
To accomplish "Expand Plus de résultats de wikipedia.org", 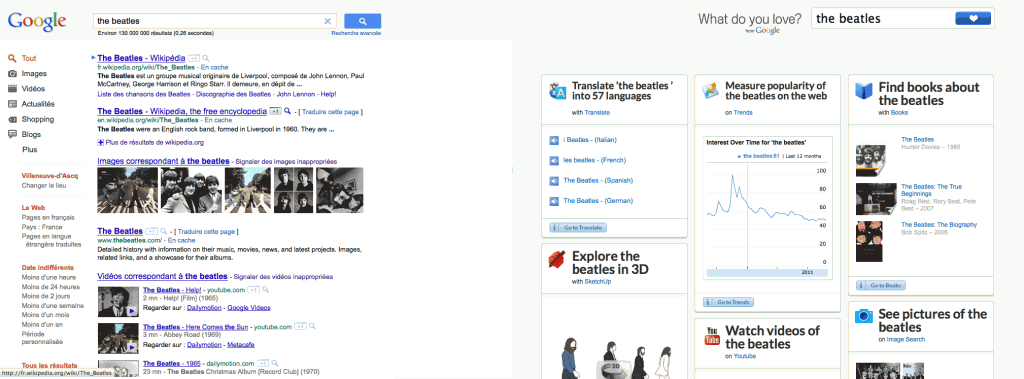I will (x=154, y=142).
